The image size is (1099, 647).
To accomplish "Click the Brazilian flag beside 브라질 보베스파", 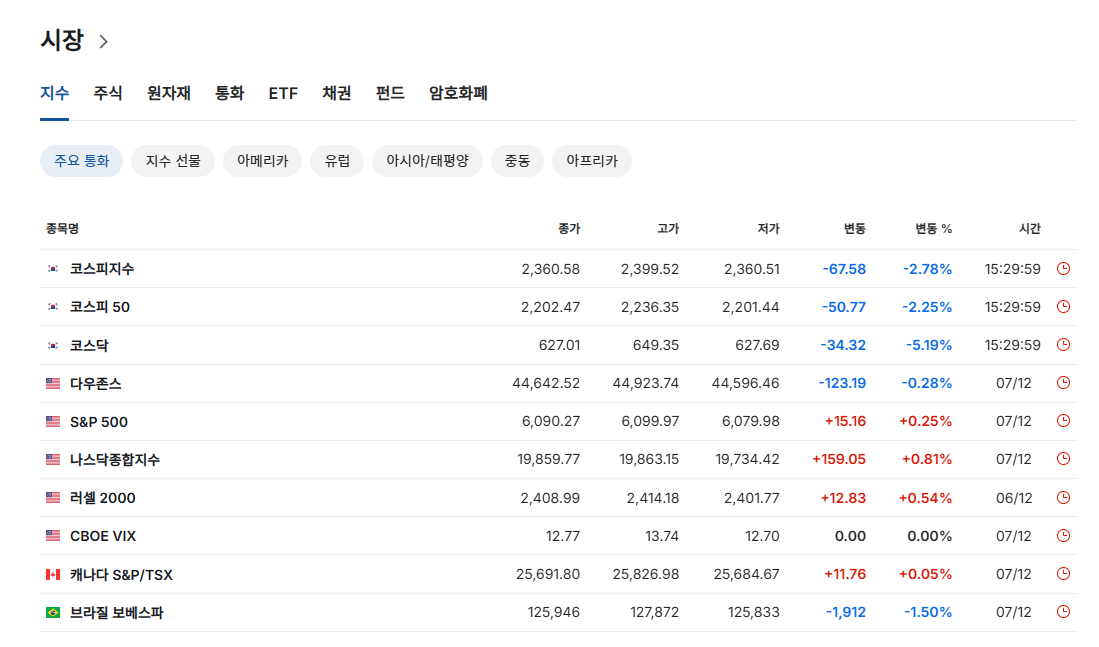I will [53, 612].
